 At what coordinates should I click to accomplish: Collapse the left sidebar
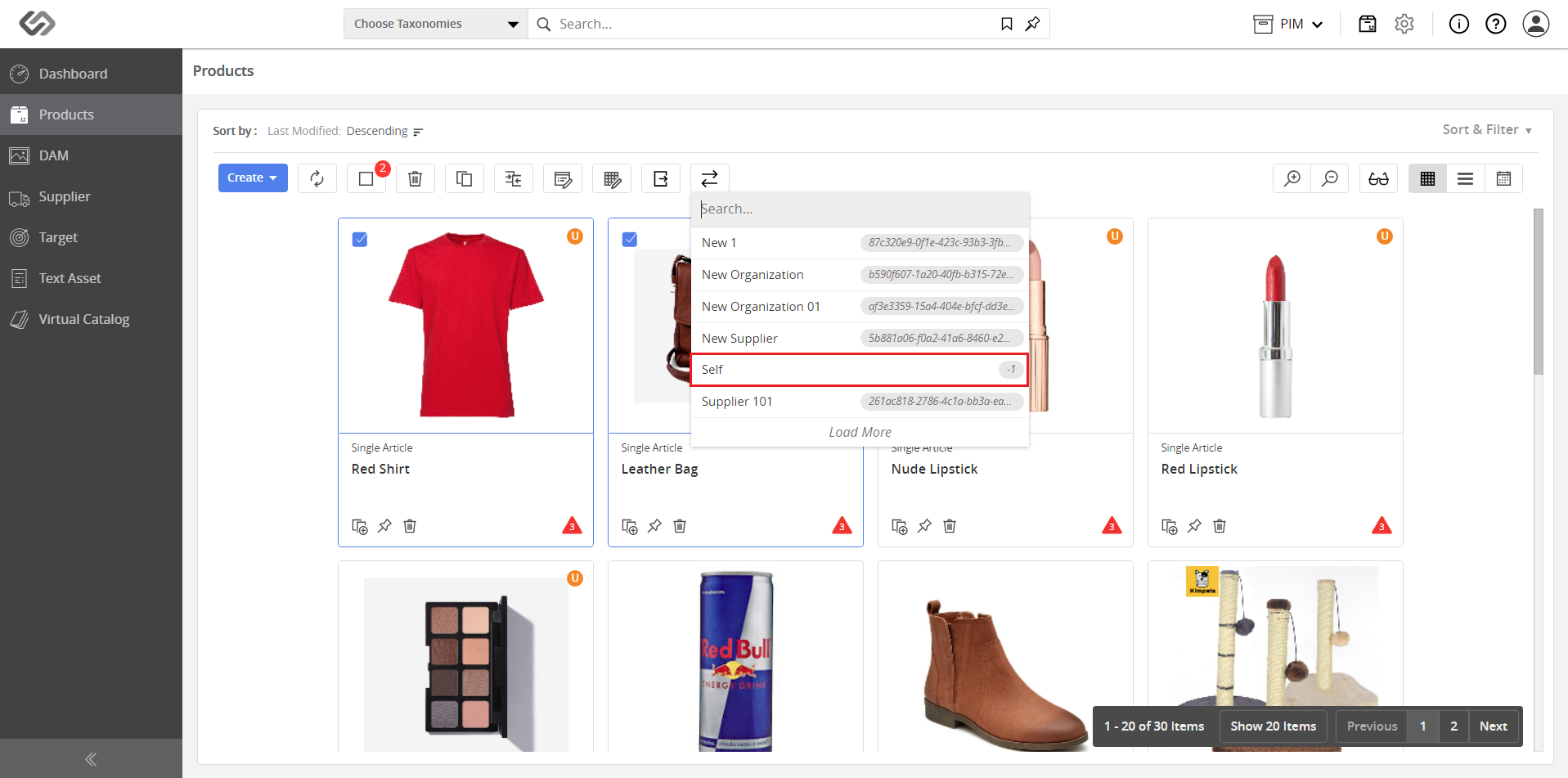coord(91,758)
